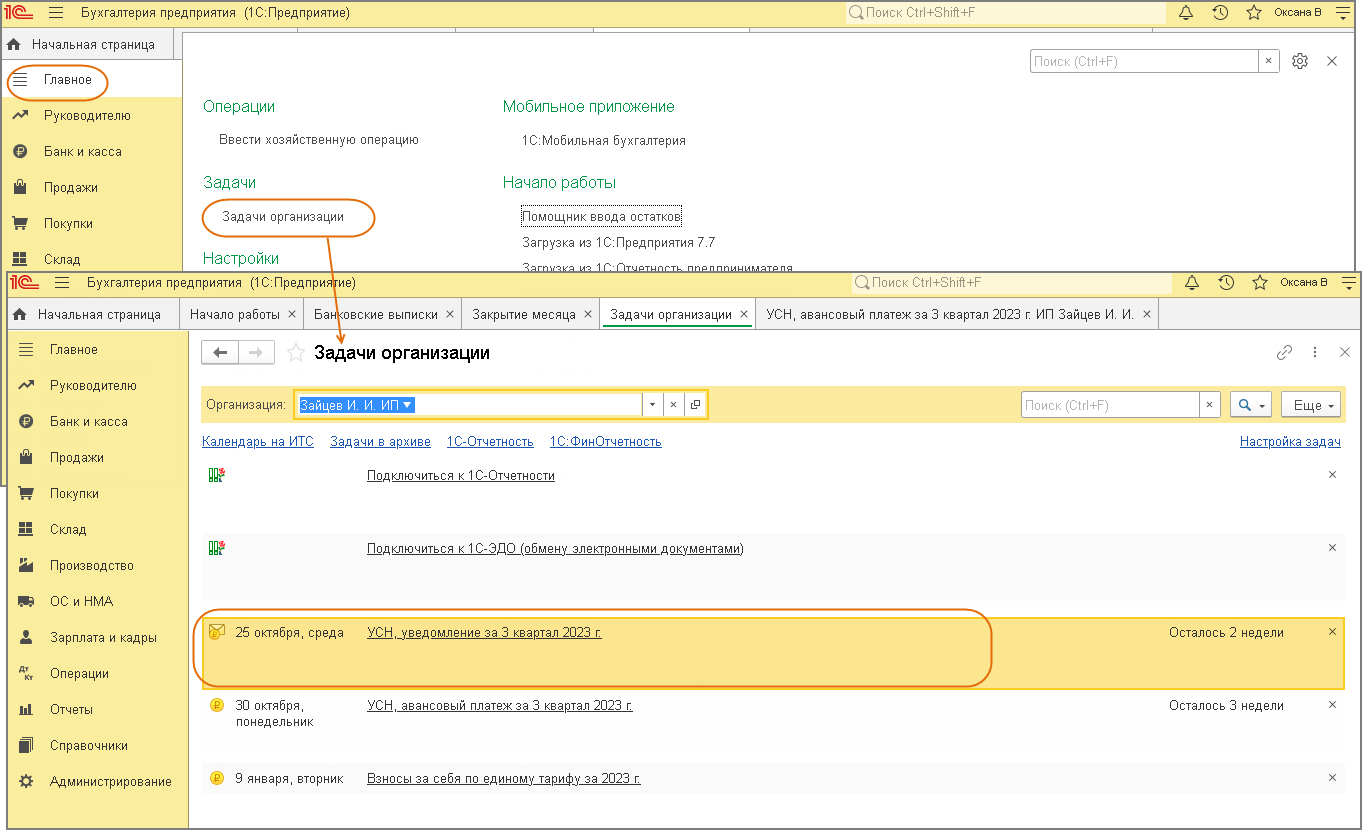This screenshot has height=834, width=1364.
Task: Open Производство section in front window sidebar
Action: tap(91, 566)
